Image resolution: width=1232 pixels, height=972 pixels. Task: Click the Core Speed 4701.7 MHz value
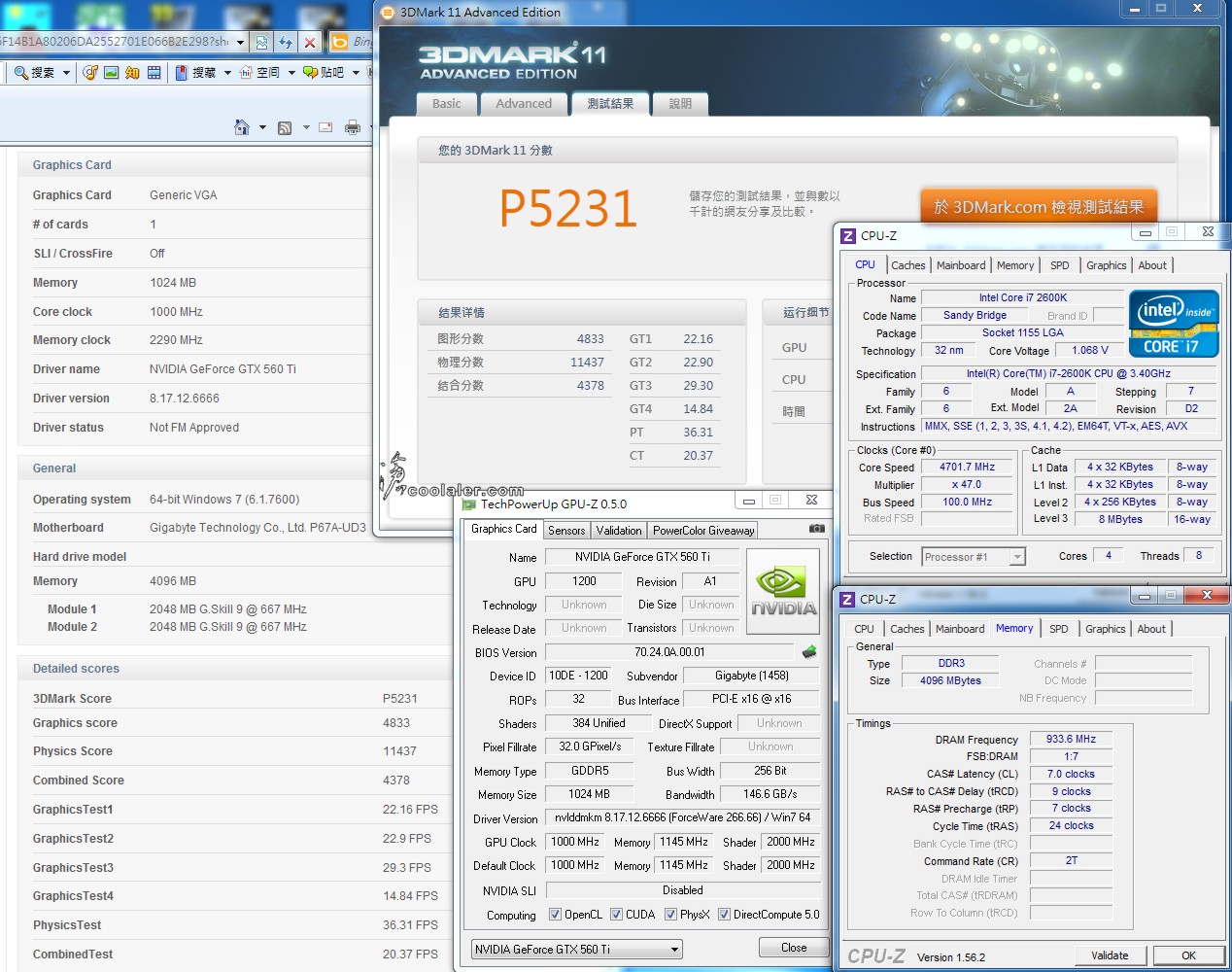coord(967,468)
